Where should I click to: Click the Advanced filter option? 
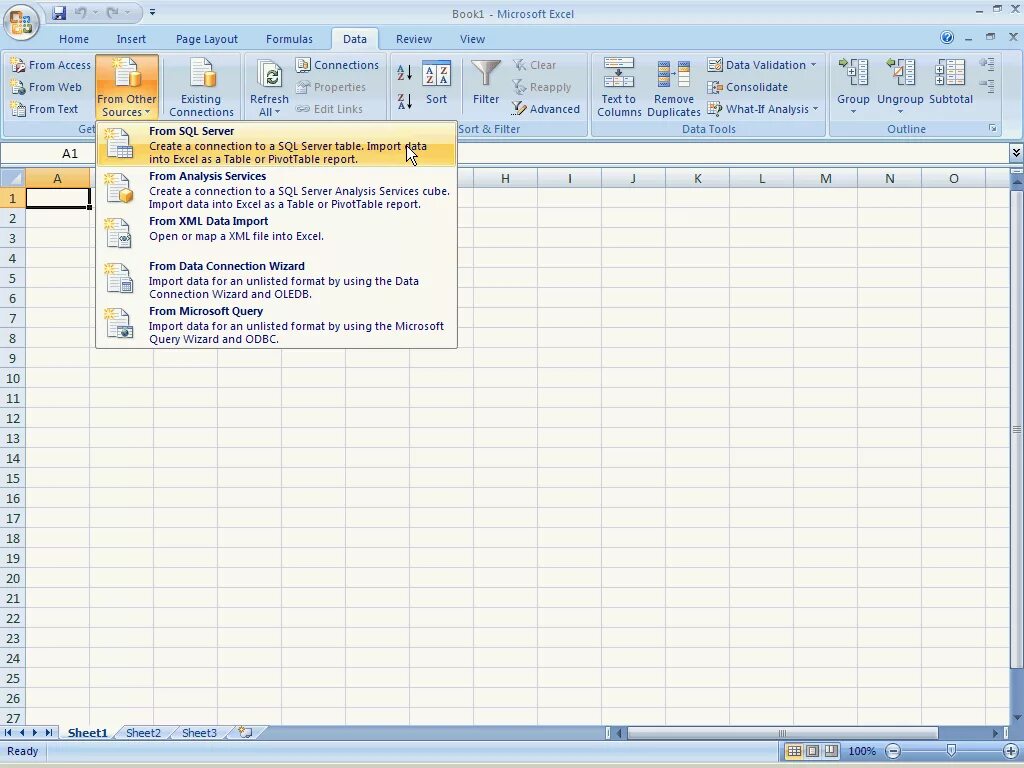point(546,109)
